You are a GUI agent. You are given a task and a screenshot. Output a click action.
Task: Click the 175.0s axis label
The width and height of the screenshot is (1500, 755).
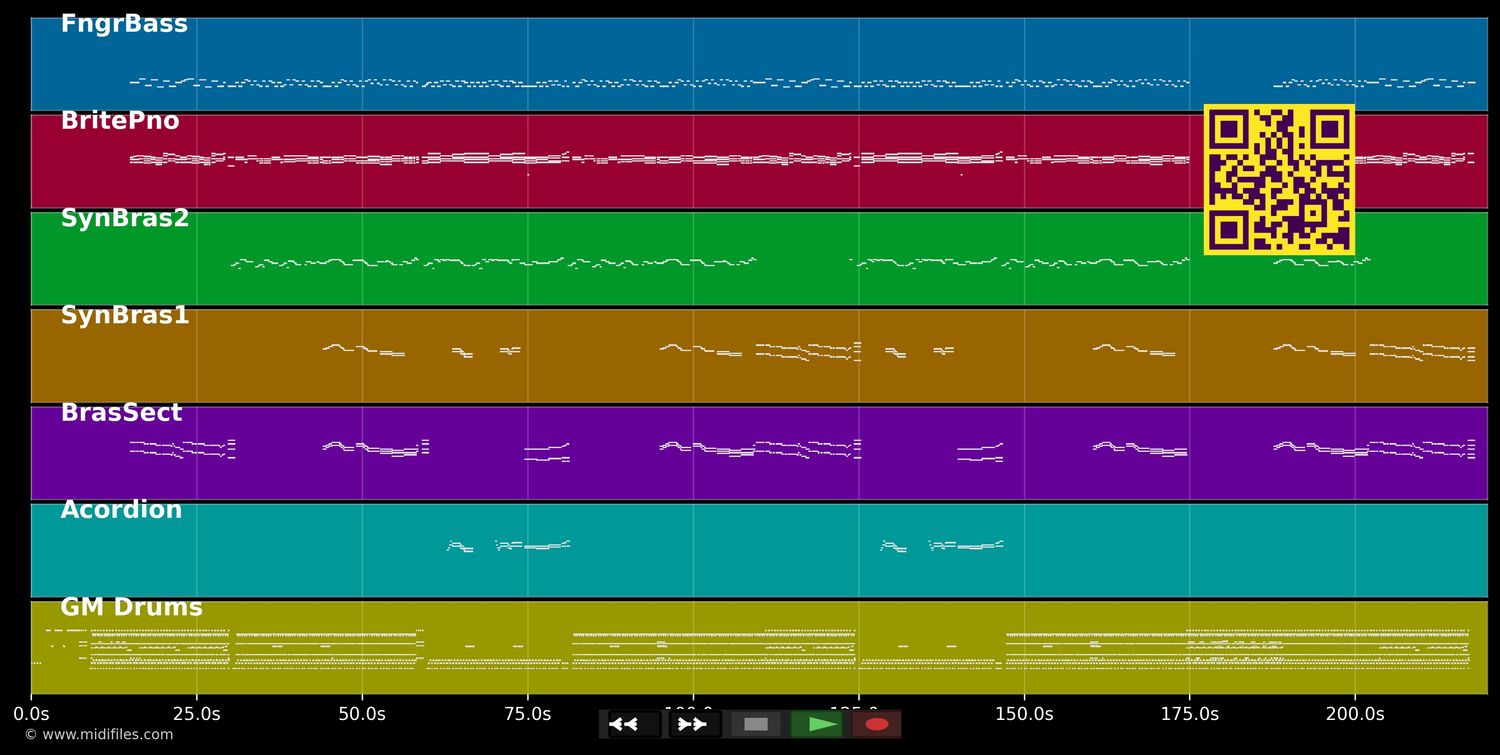1189,714
